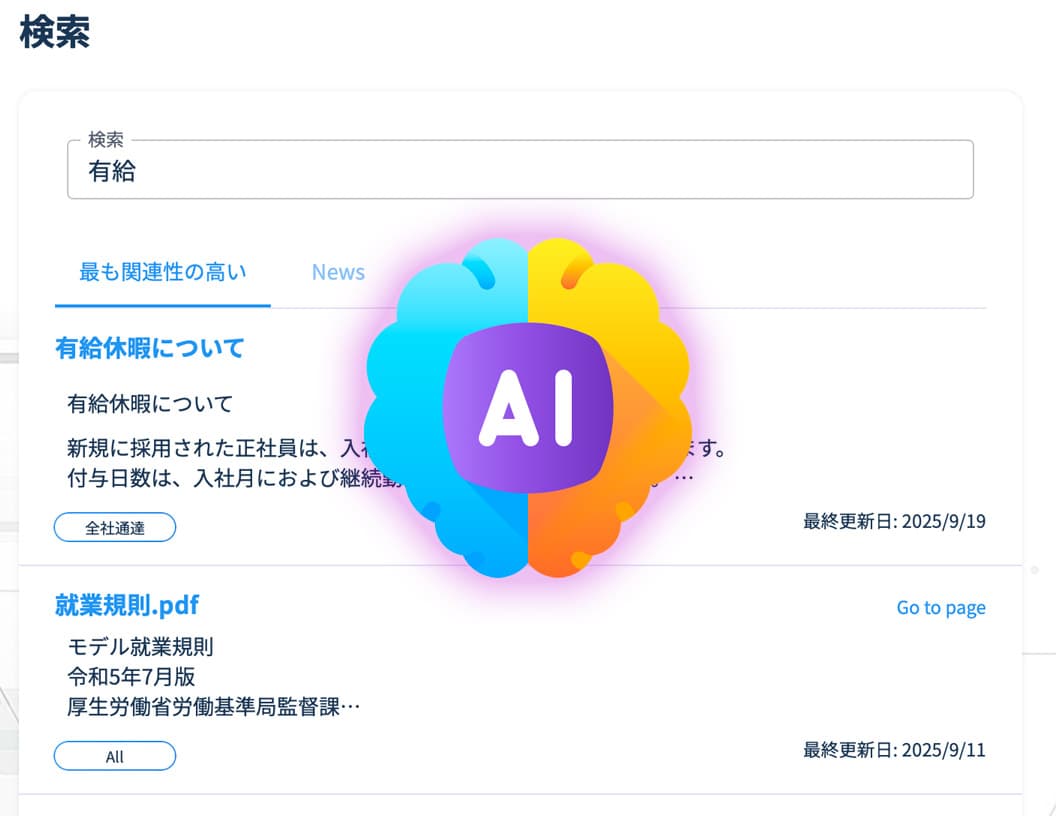Click the 有給休暇について snippet text below the title
Screen dimensions: 1056x816
pyautogui.click(x=150, y=404)
